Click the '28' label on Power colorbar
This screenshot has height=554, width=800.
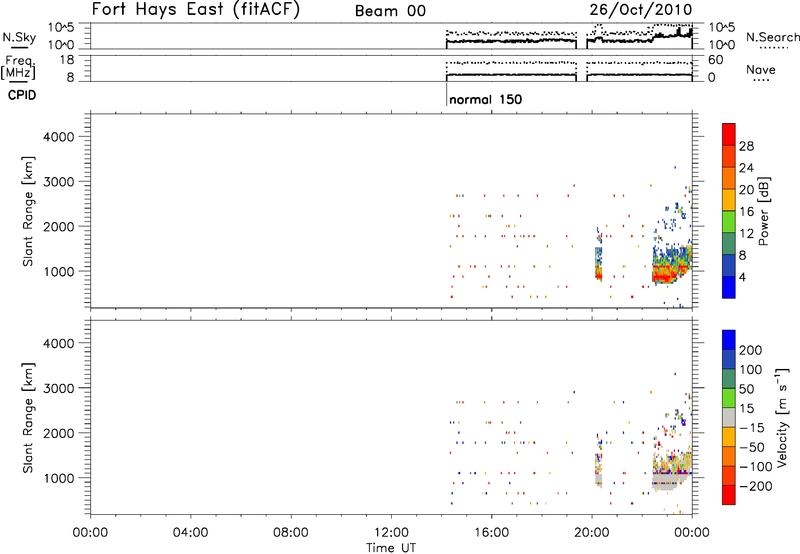point(746,146)
